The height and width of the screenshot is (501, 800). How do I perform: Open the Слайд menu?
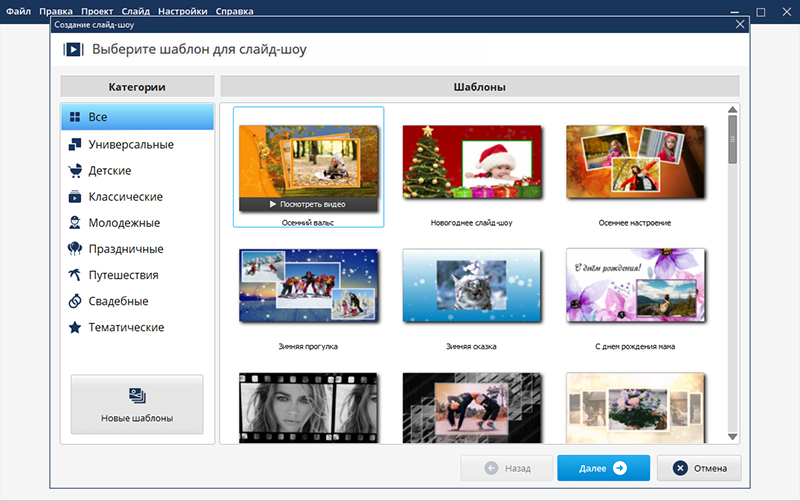[x=135, y=11]
